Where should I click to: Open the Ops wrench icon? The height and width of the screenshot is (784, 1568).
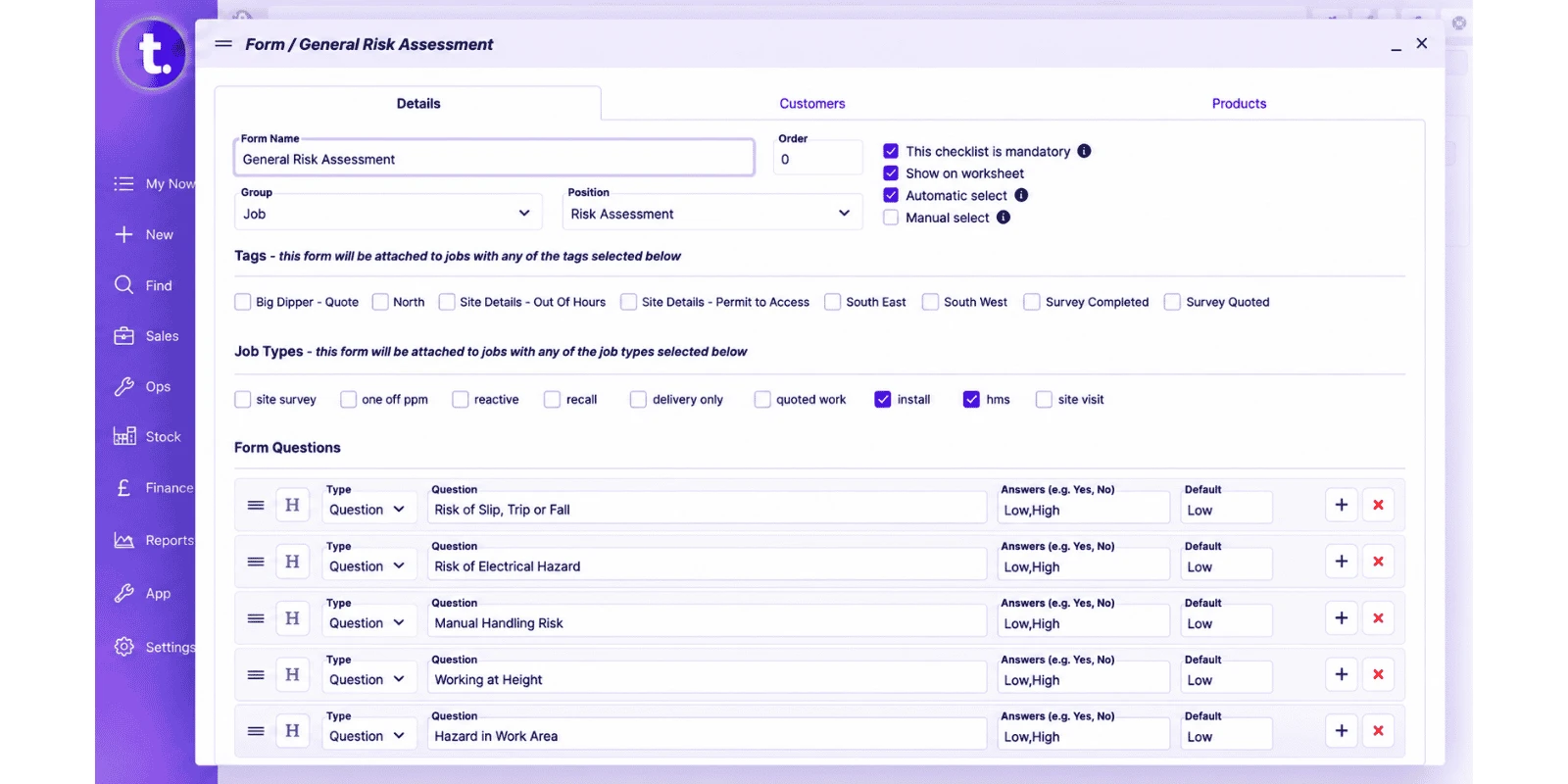pyautogui.click(x=123, y=386)
